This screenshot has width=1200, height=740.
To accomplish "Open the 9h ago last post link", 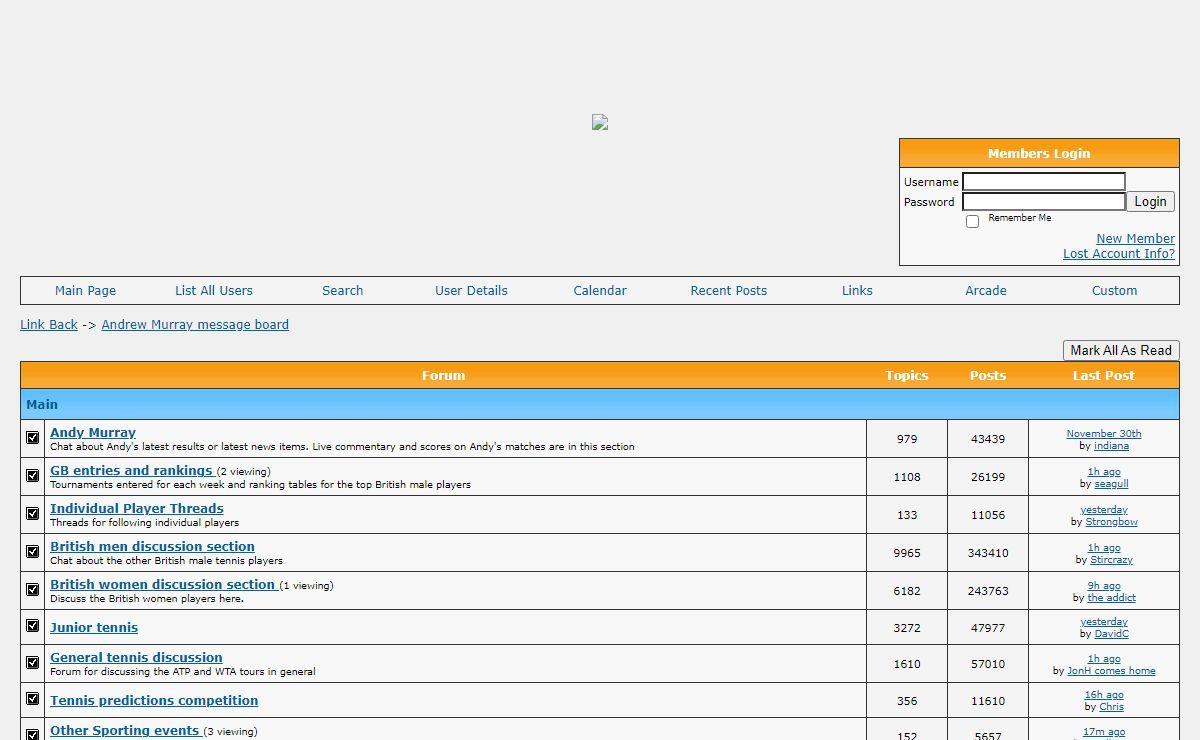I will click(x=1104, y=585).
